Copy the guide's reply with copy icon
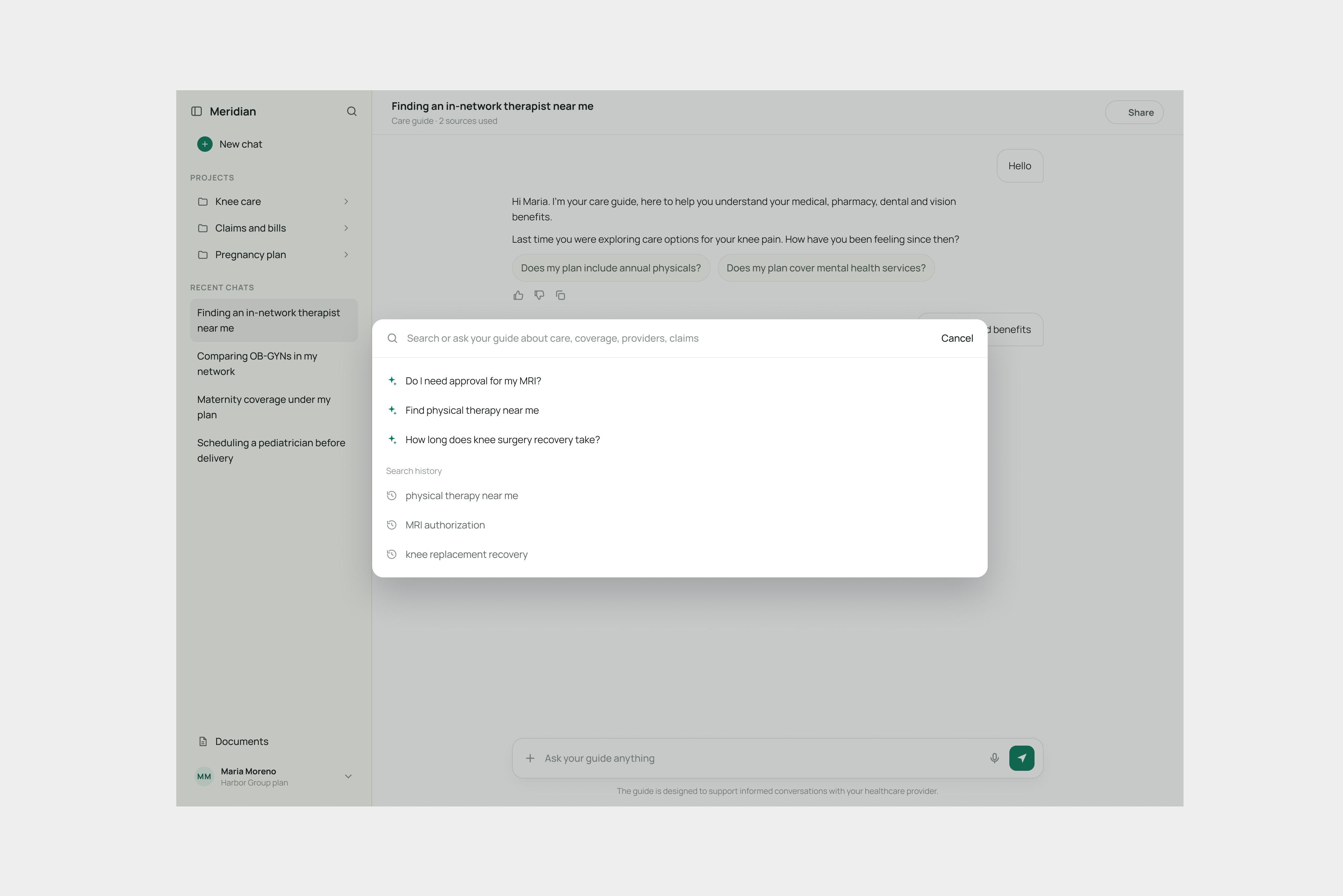Image resolution: width=1343 pixels, height=896 pixels. (x=560, y=296)
